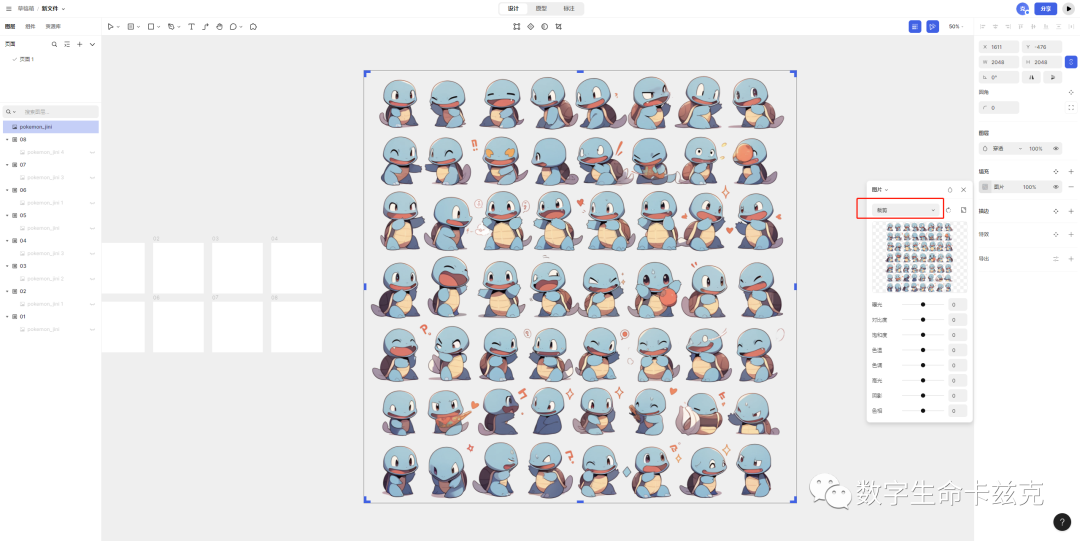This screenshot has height=541, width=1080.
Task: Click the independent corners icon
Action: (x=1071, y=108)
